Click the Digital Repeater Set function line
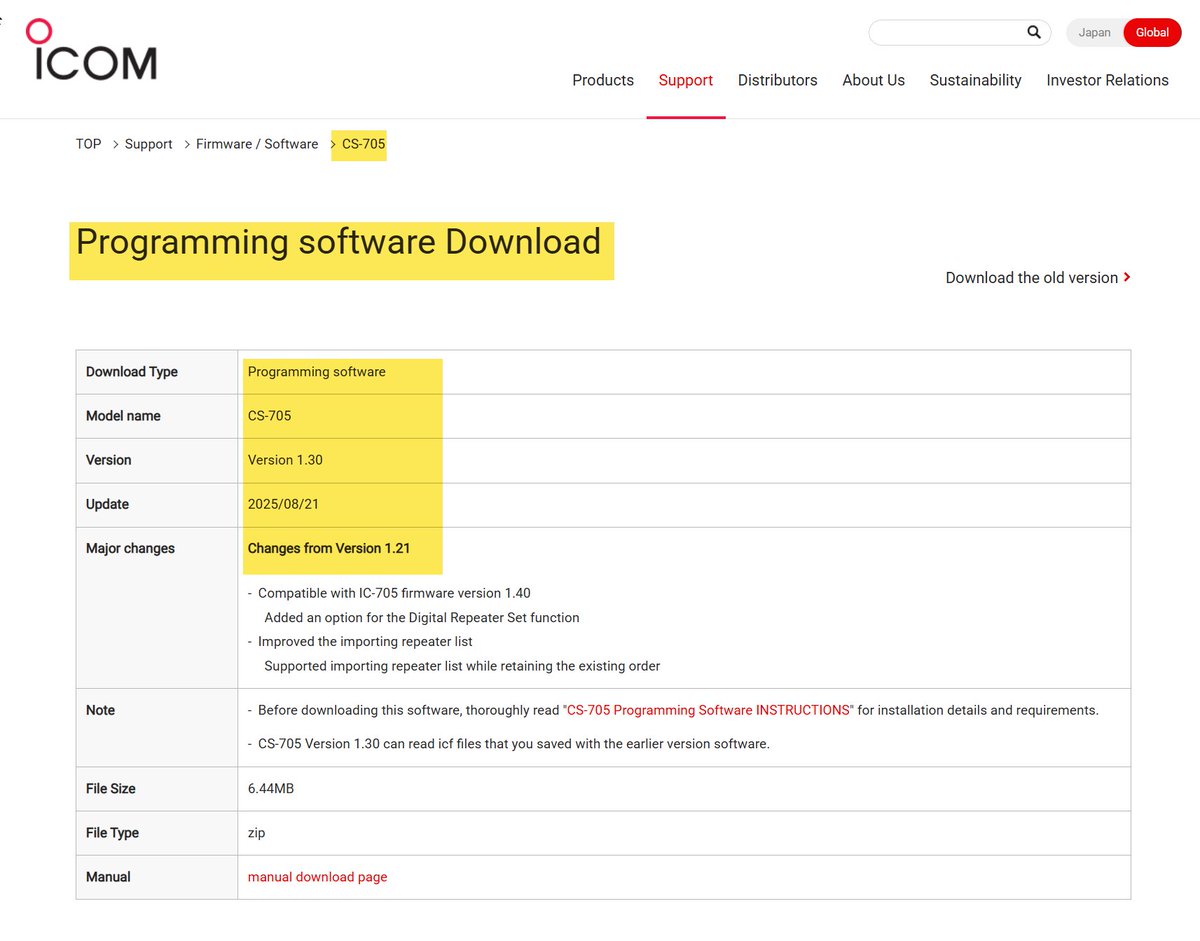This screenshot has height=941, width=1200. tap(422, 618)
